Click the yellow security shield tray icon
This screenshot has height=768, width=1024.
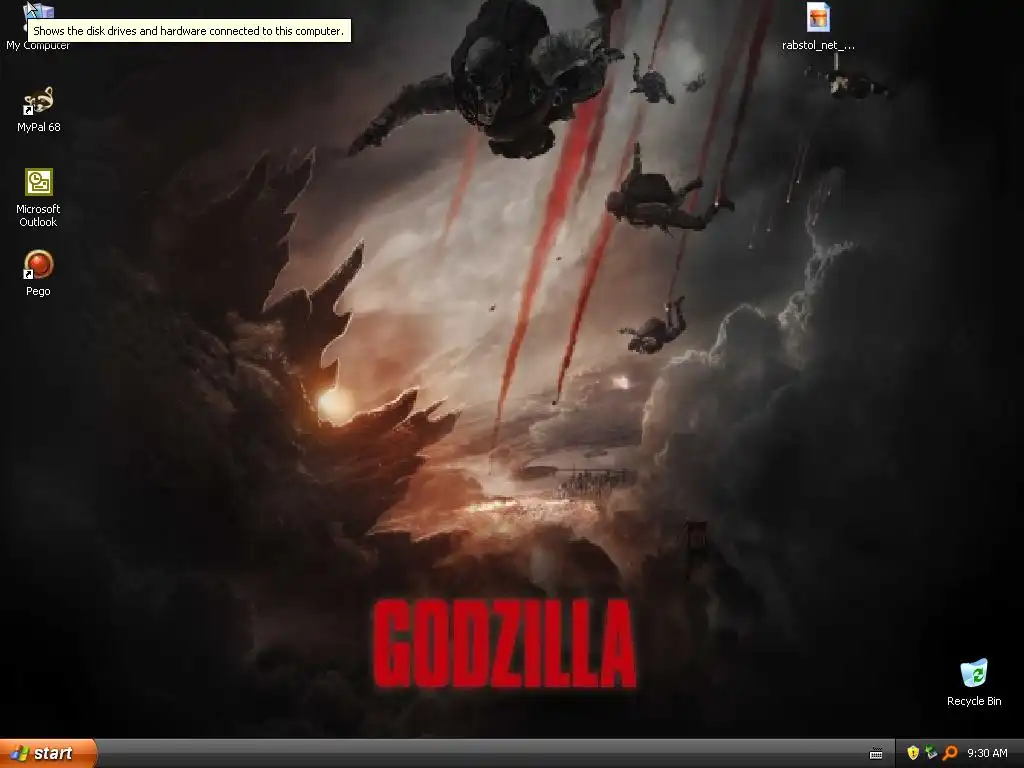(913, 753)
